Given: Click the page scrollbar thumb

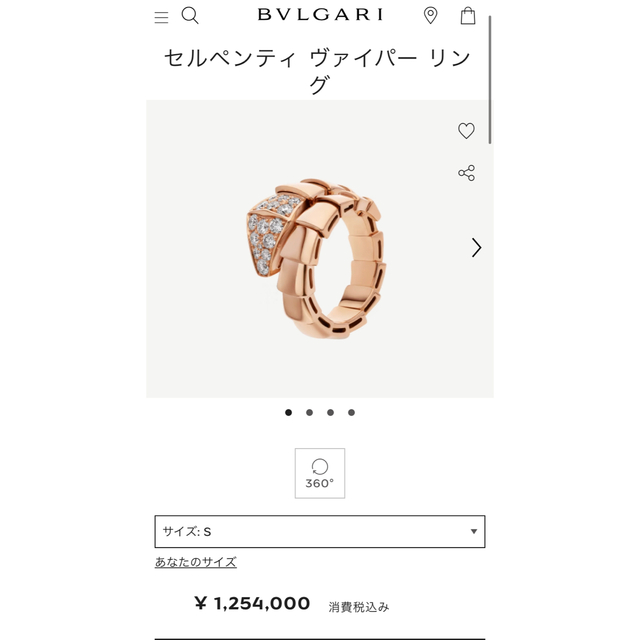Looking at the screenshot, I should (x=490, y=80).
